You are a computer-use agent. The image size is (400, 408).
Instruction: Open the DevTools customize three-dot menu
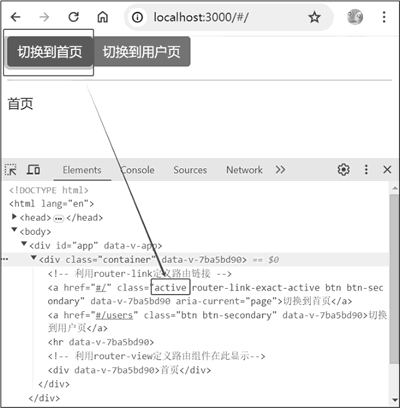point(366,170)
